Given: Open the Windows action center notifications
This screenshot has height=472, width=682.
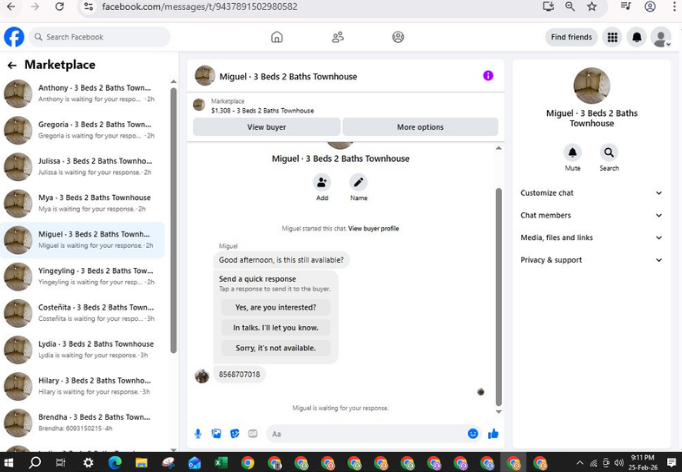Looking at the screenshot, I should coord(671,462).
